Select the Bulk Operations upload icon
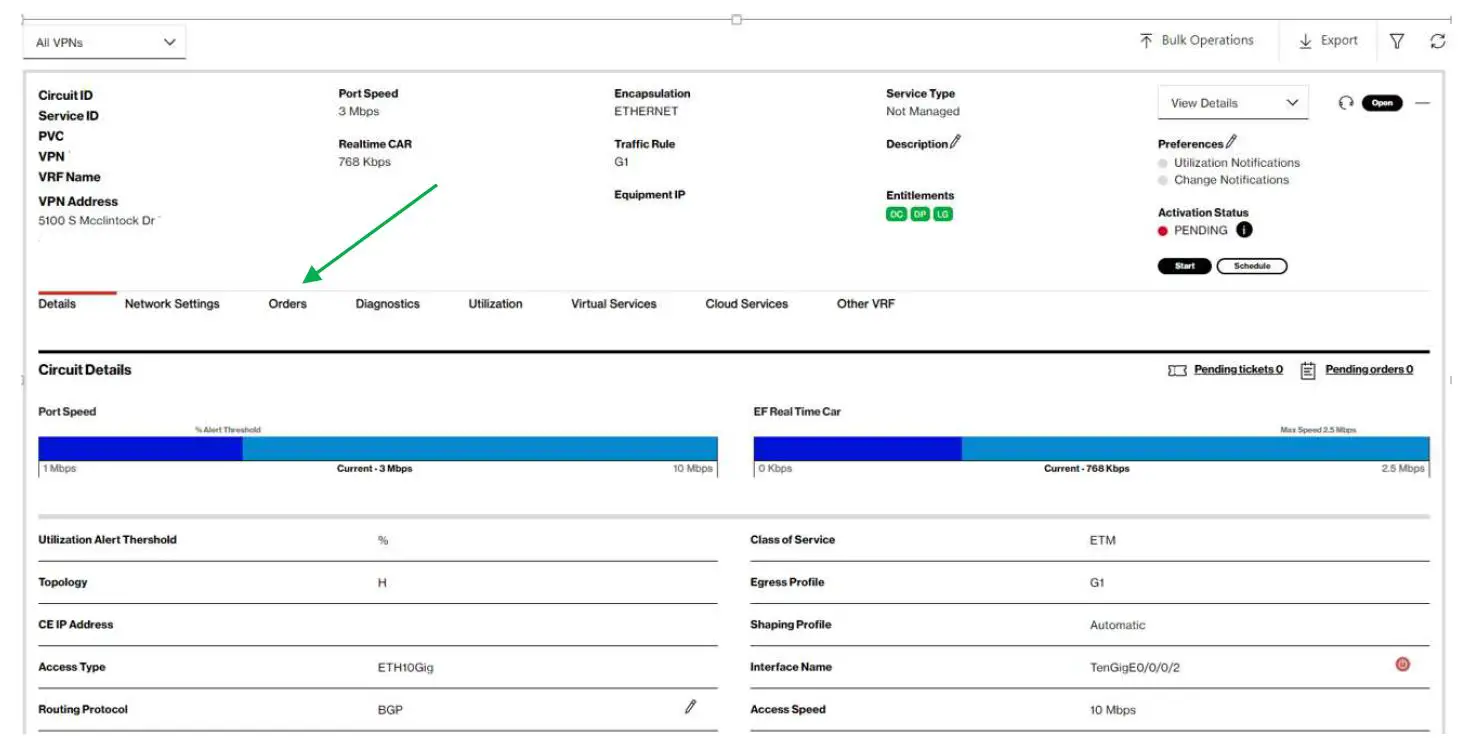 1144,39
